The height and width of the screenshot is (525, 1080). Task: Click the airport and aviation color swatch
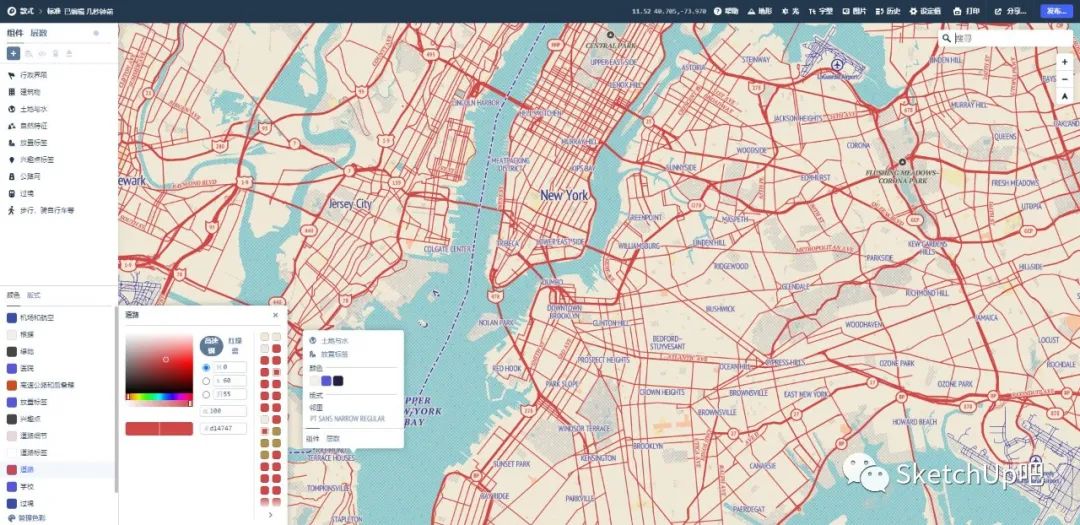[x=12, y=317]
